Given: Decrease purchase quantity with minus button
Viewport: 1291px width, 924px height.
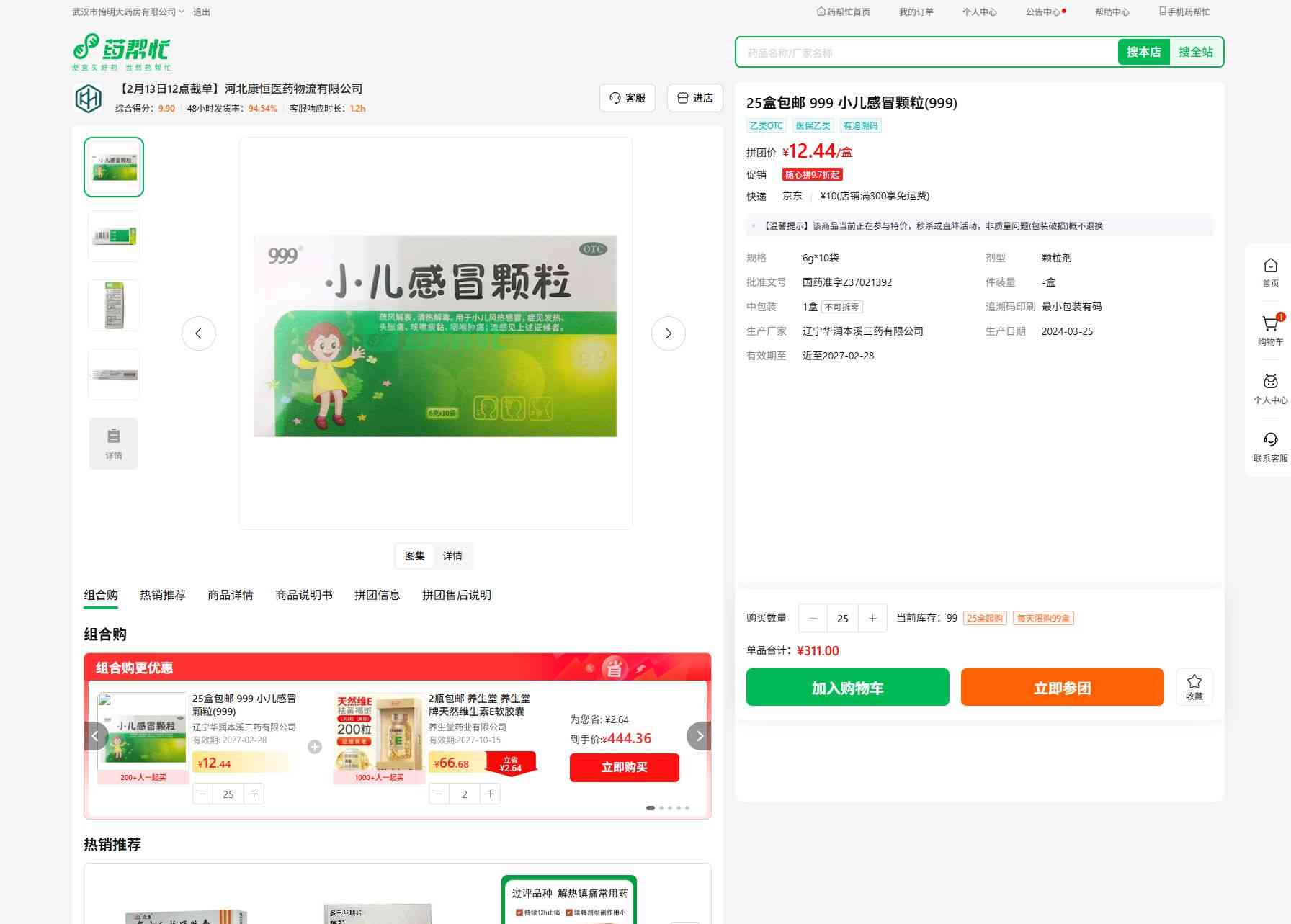Looking at the screenshot, I should [x=813, y=618].
